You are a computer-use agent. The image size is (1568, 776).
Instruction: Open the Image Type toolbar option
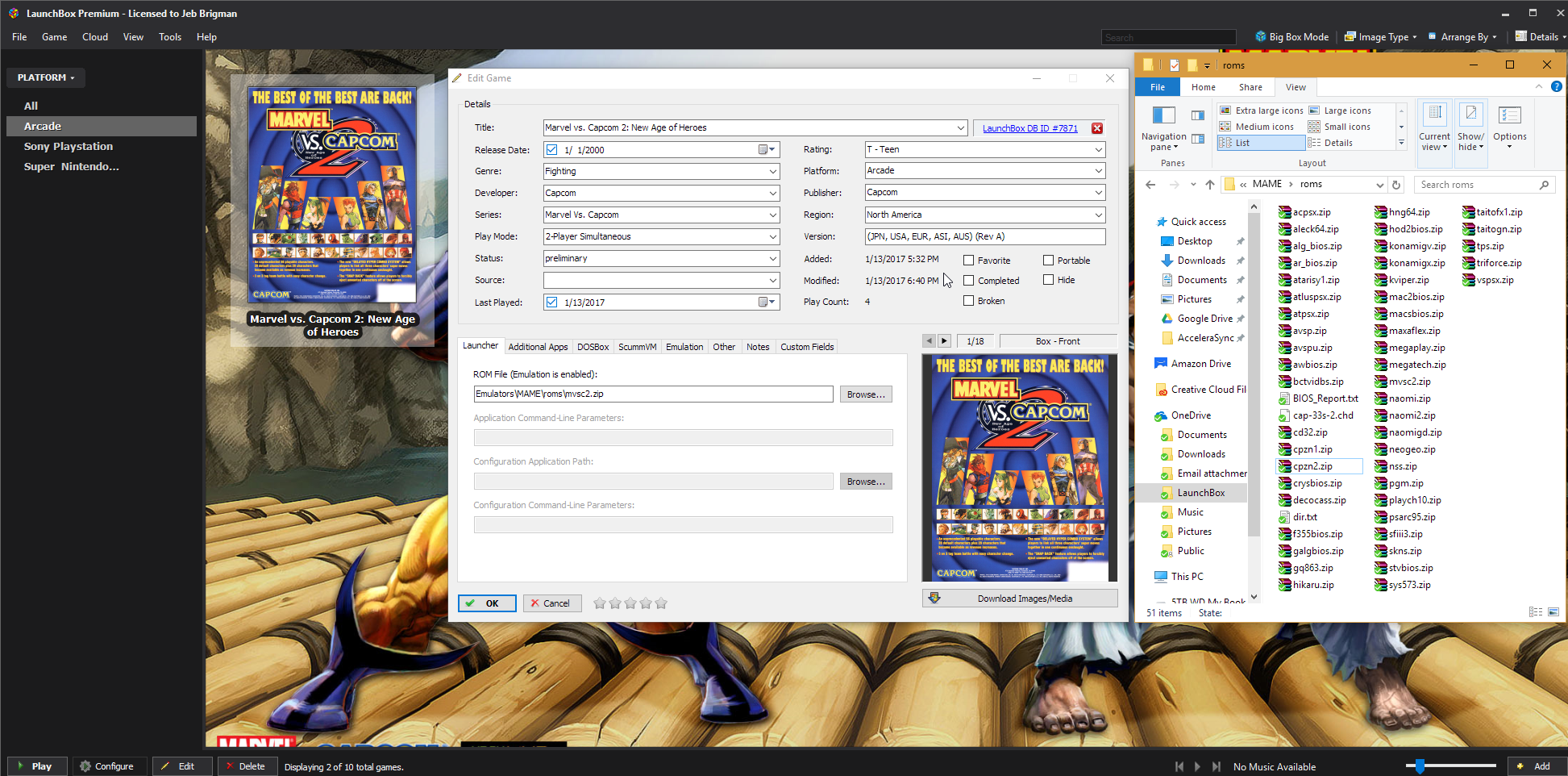pyautogui.click(x=1380, y=37)
